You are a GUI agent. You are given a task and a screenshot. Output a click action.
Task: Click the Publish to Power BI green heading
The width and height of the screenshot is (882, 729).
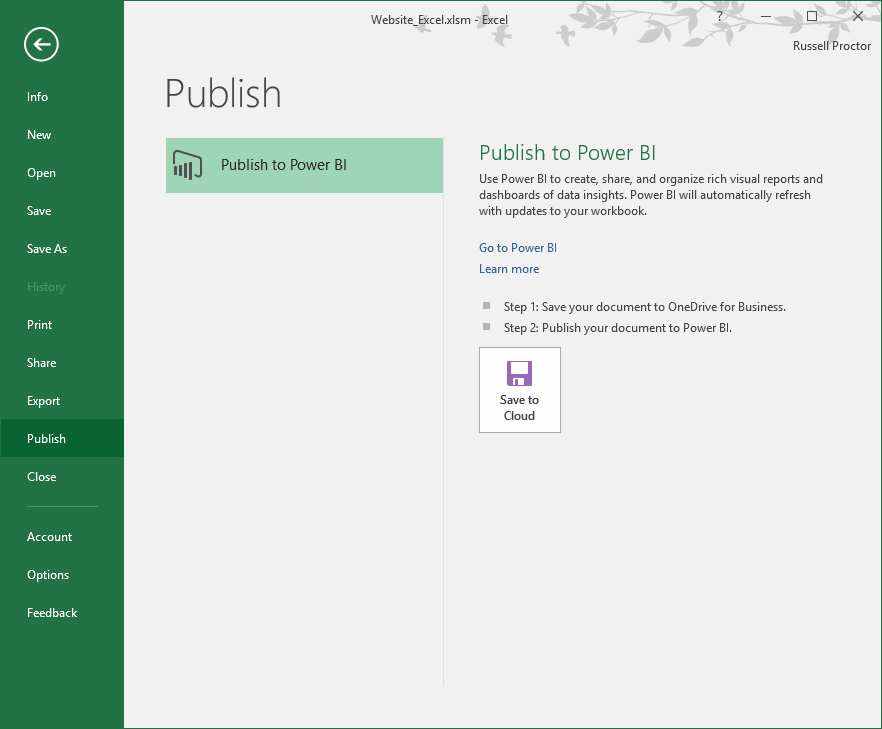[567, 153]
